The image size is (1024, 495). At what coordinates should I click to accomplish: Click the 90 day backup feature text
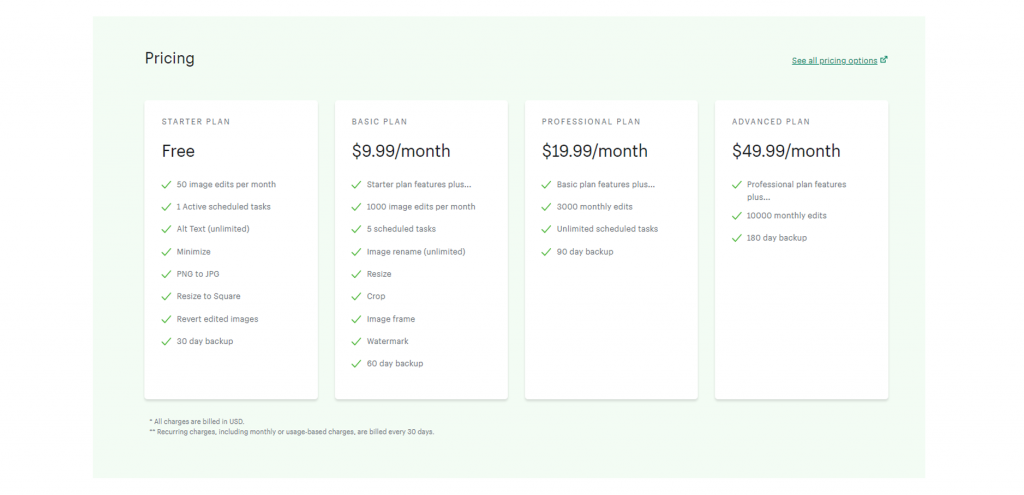pos(585,252)
